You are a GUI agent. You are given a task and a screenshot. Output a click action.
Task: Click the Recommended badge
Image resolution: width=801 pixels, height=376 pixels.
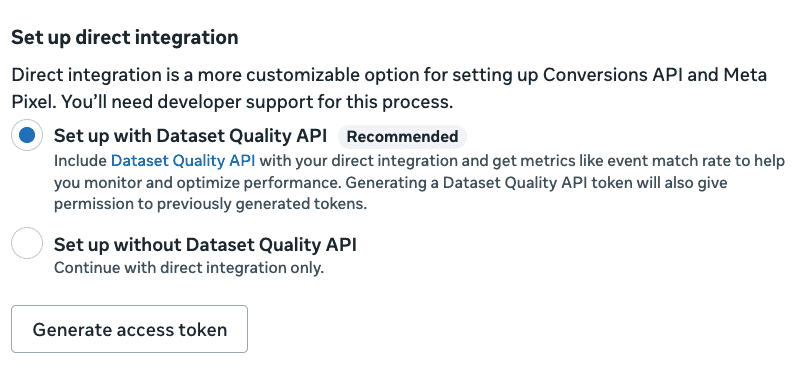click(x=402, y=136)
